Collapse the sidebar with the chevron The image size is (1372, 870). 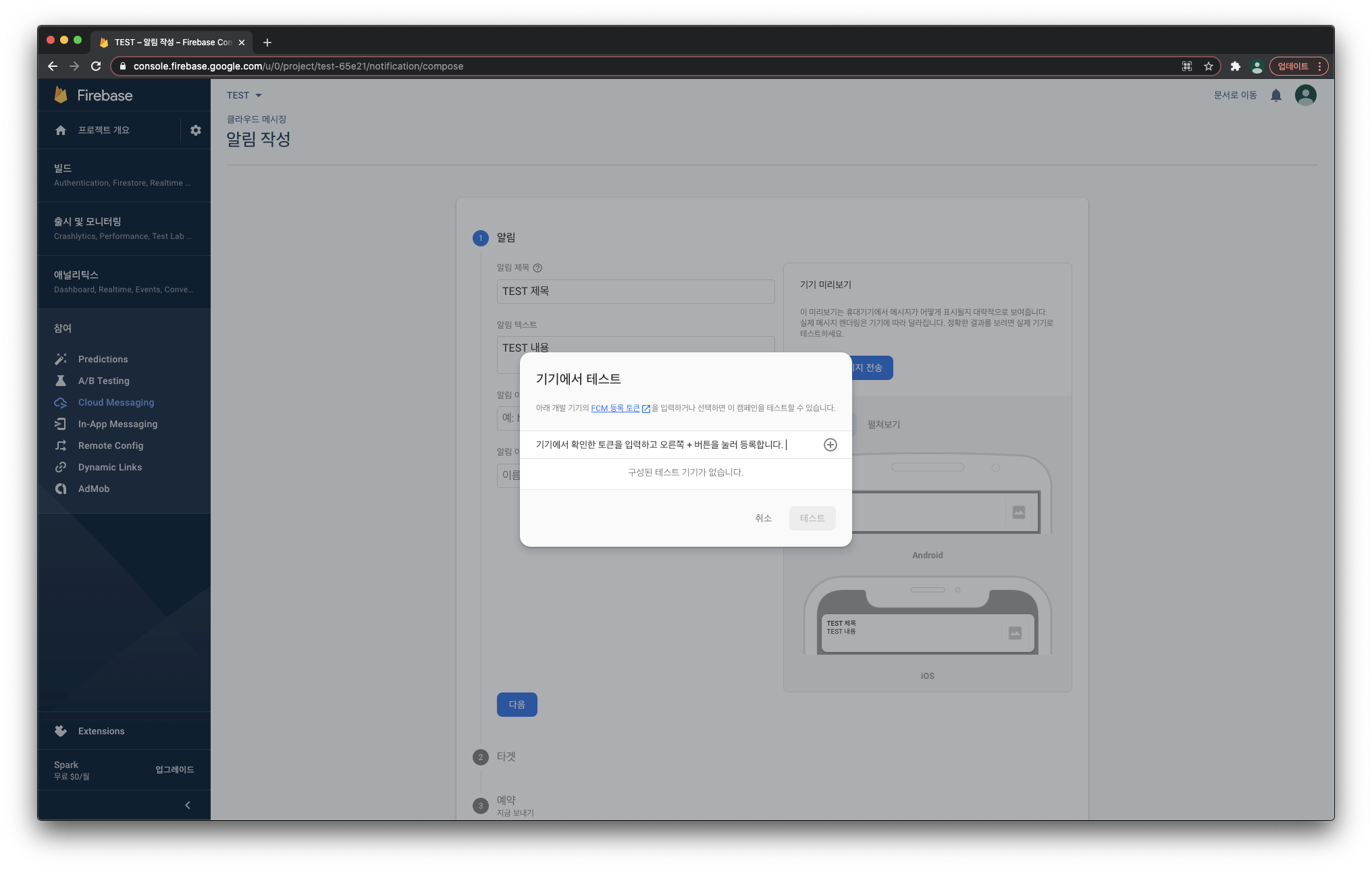tap(188, 805)
